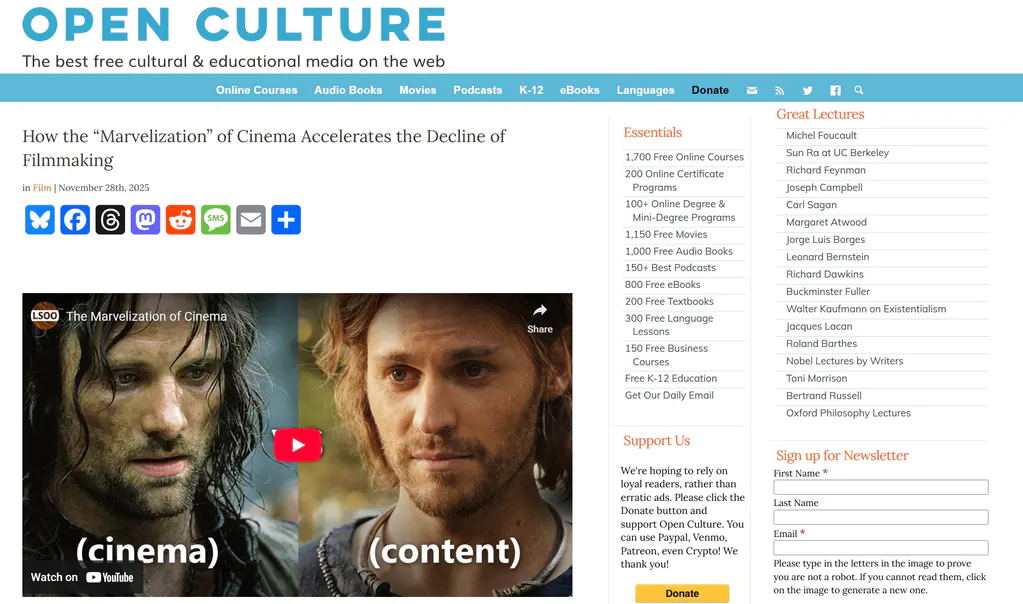Open the search magnifier in navbar
Image resolution: width=1023 pixels, height=604 pixels.
pos(859,90)
